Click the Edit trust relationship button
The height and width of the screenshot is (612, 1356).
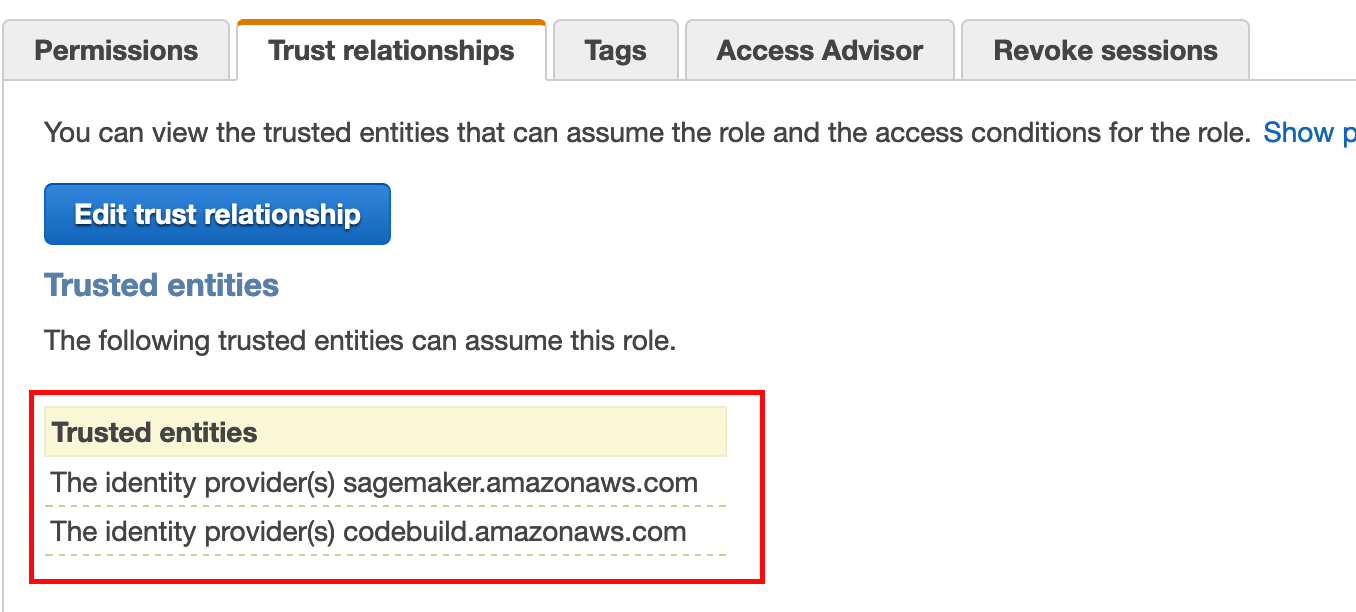click(217, 214)
